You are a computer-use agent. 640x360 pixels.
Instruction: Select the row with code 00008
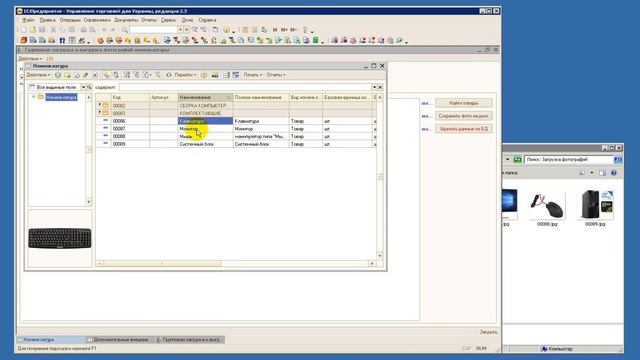[235, 137]
